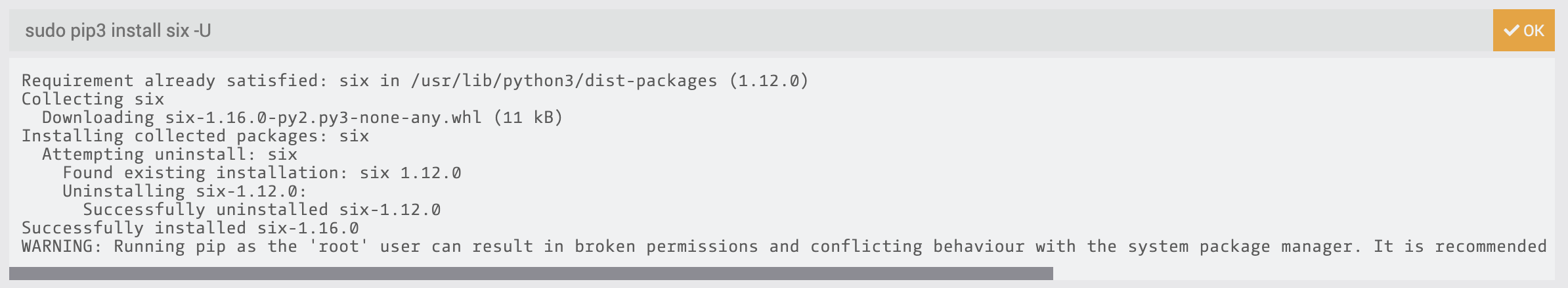Select the 'sudo pip3 install six -U' command header
The width and height of the screenshot is (1568, 288).
(118, 30)
